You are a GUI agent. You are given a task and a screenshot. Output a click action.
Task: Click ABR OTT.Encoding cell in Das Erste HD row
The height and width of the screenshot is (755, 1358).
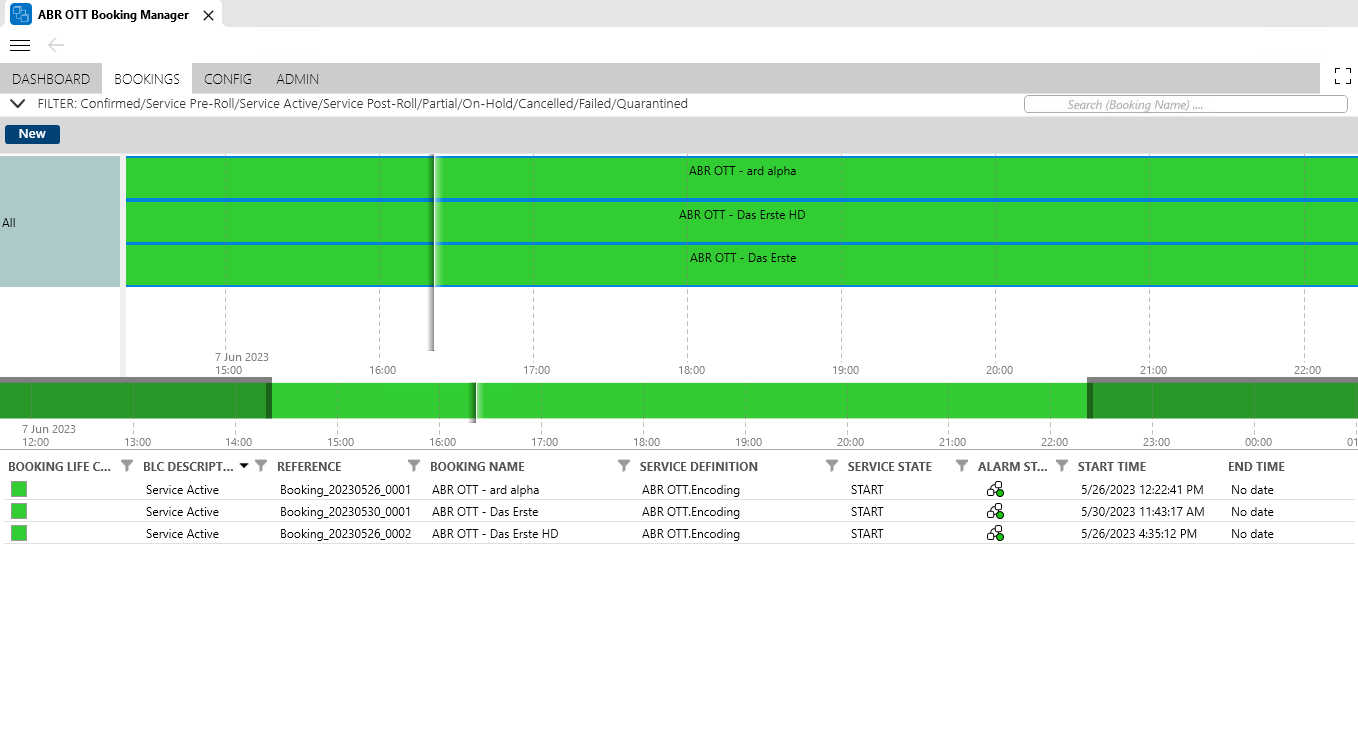coord(691,534)
